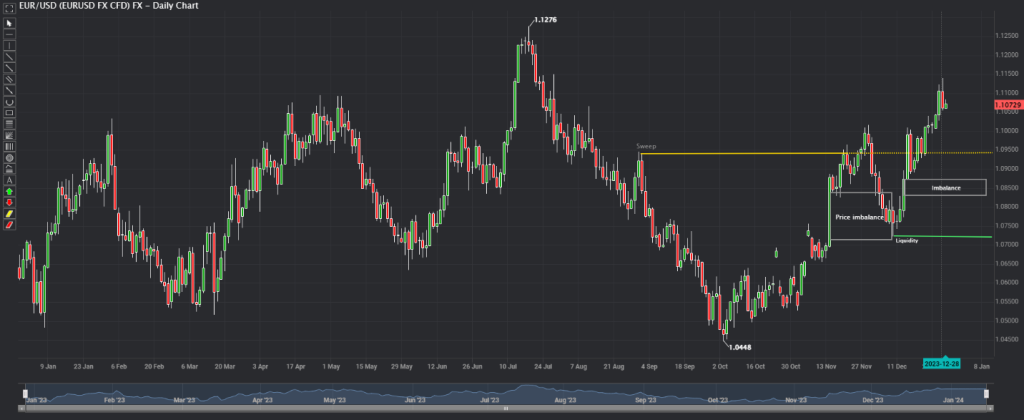The image size is (1024, 420).
Task: Select the pointer cursor tool
Action: click(x=9, y=23)
